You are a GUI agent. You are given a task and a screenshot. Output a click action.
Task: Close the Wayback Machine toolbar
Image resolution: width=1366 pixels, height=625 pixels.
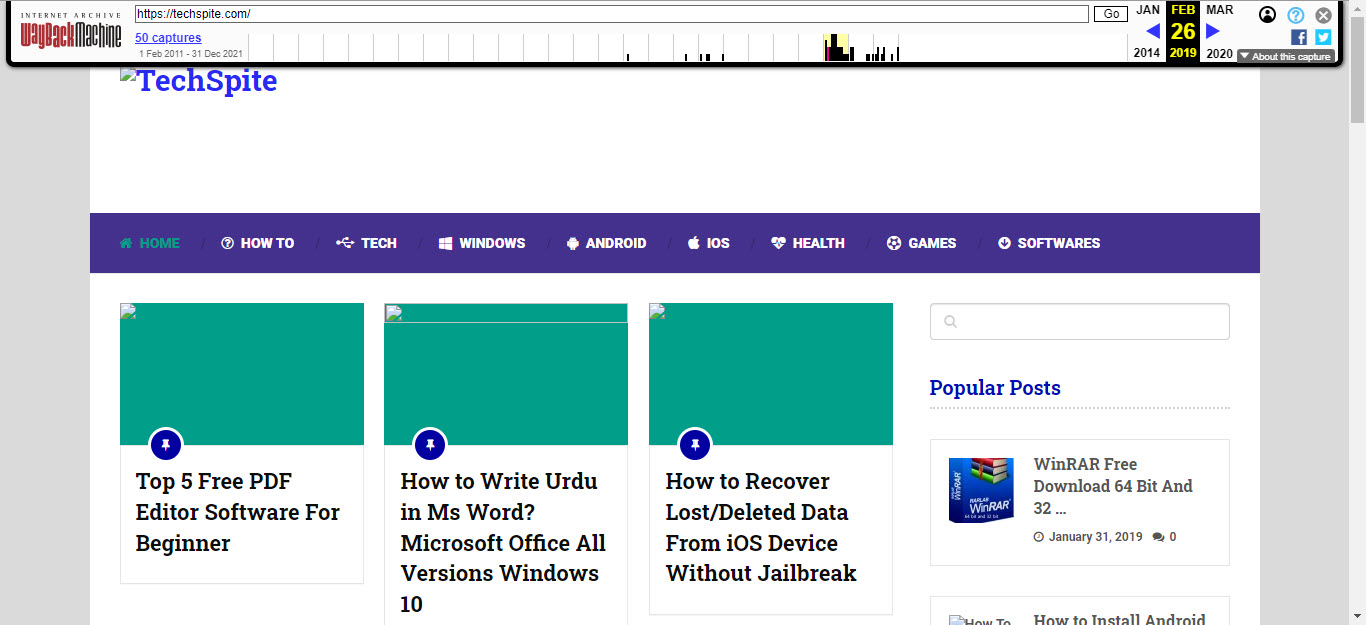pos(1323,15)
